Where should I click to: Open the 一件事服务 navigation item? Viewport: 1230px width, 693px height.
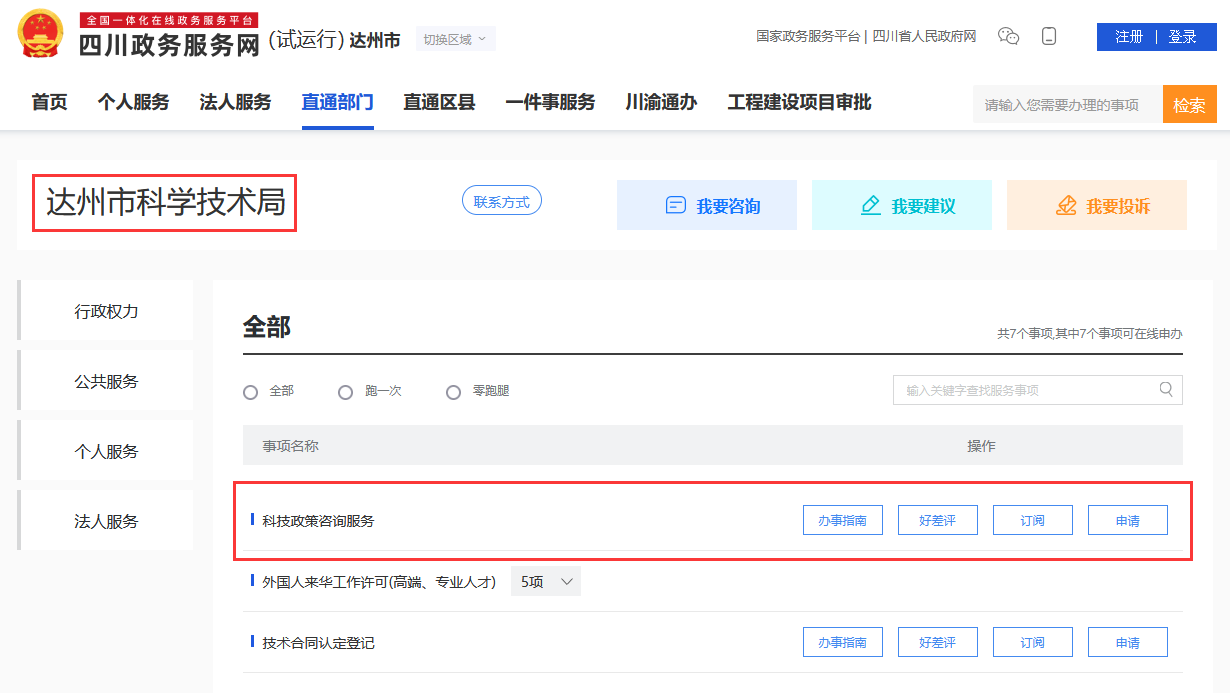click(550, 102)
